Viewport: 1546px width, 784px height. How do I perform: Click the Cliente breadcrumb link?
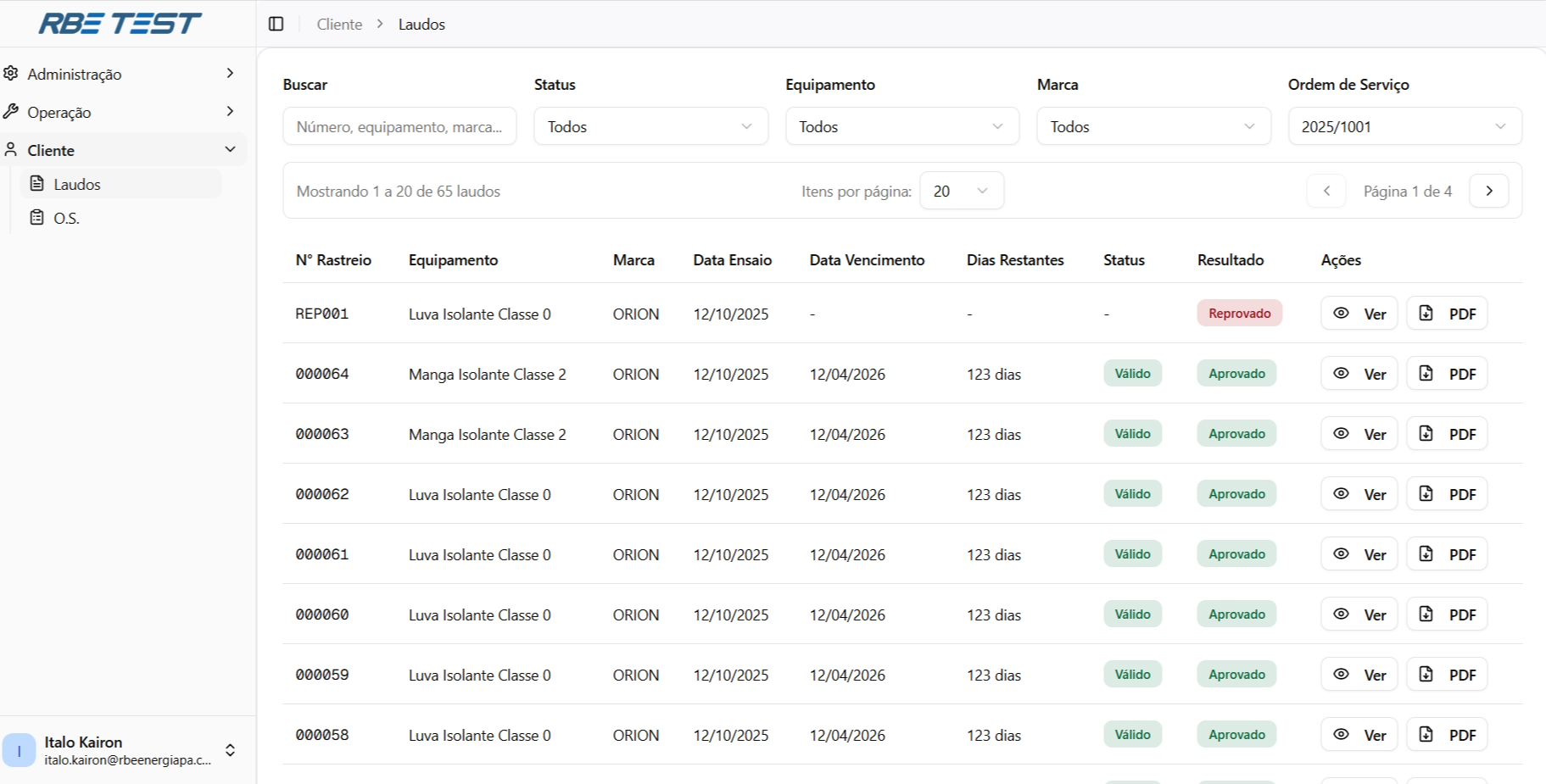point(339,25)
